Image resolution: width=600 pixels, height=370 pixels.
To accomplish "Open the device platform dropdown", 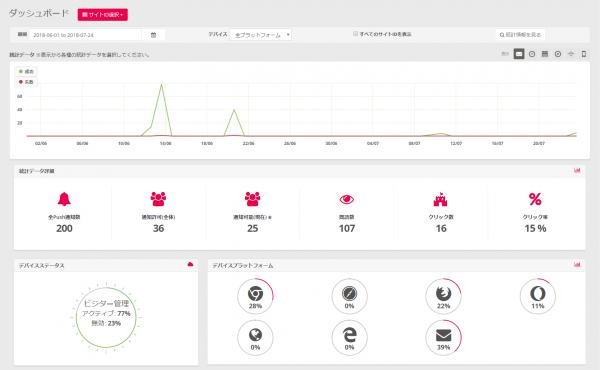I will point(261,35).
